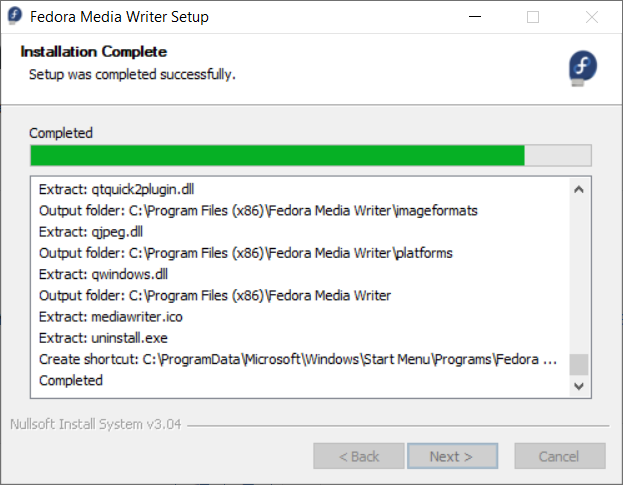
Task: Click the log scrollbar up arrow
Action: 579,189
